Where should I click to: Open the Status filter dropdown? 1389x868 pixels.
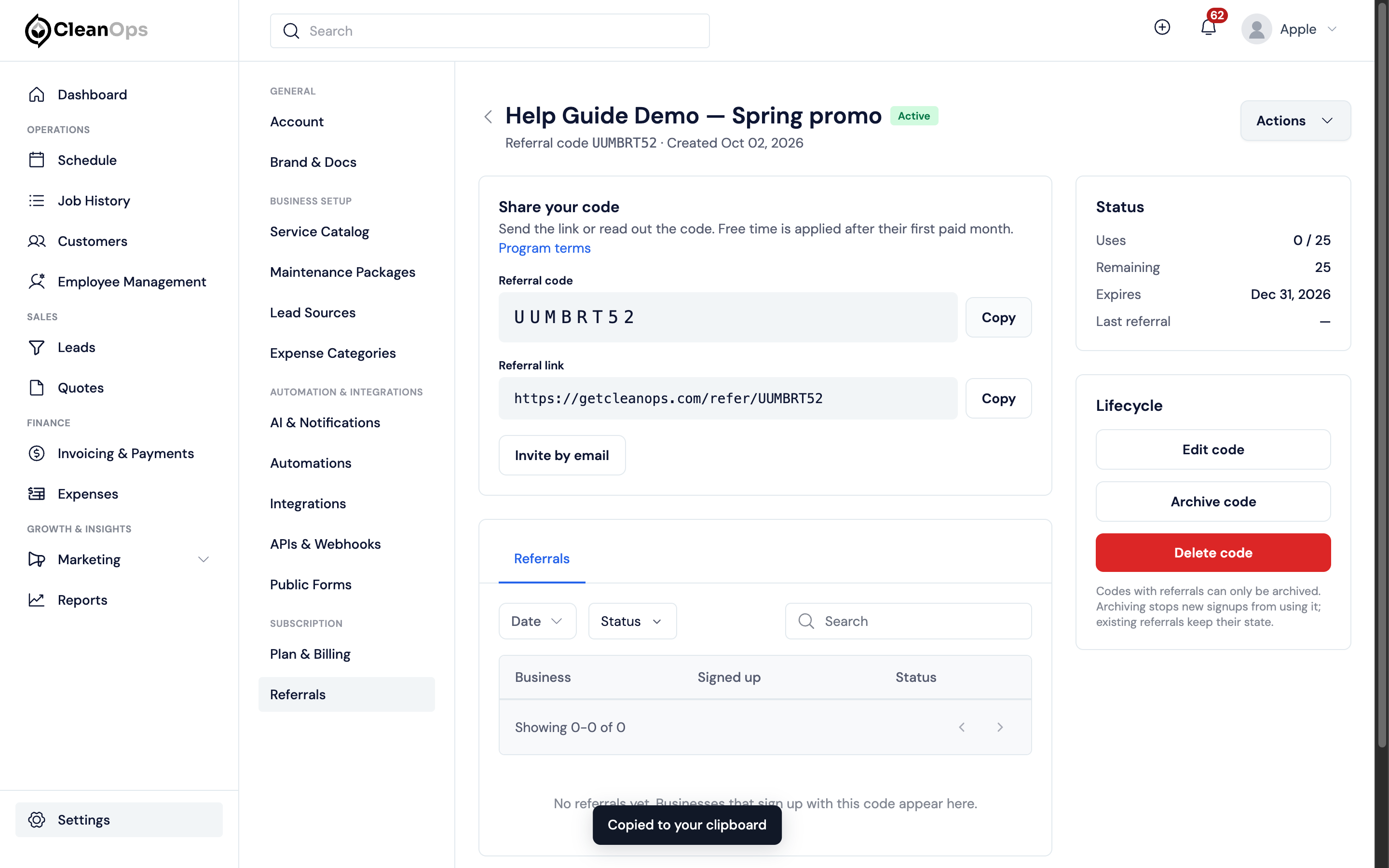click(x=632, y=621)
